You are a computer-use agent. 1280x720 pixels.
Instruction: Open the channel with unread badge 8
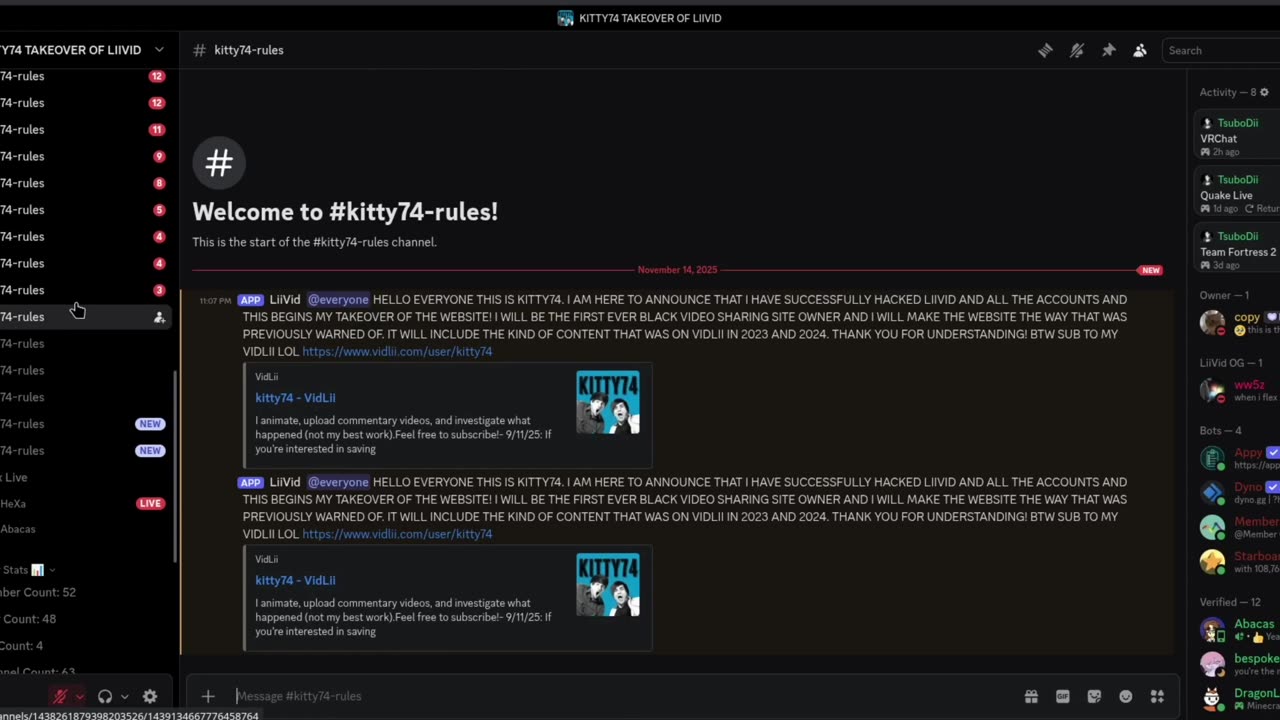tap(85, 184)
